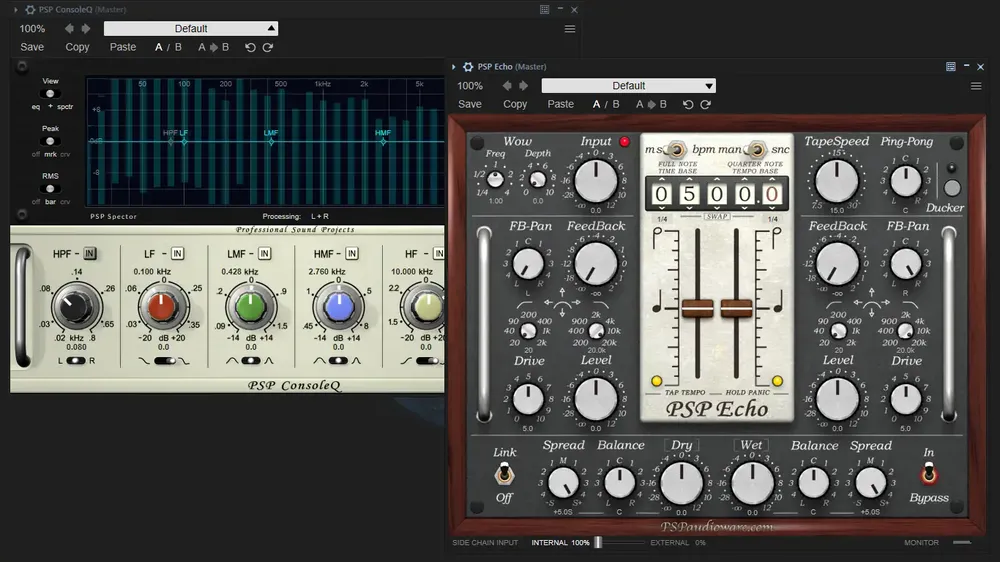The width and height of the screenshot is (1000, 562).
Task: Select the next preset arrow in PSP Echo
Action: 524,85
